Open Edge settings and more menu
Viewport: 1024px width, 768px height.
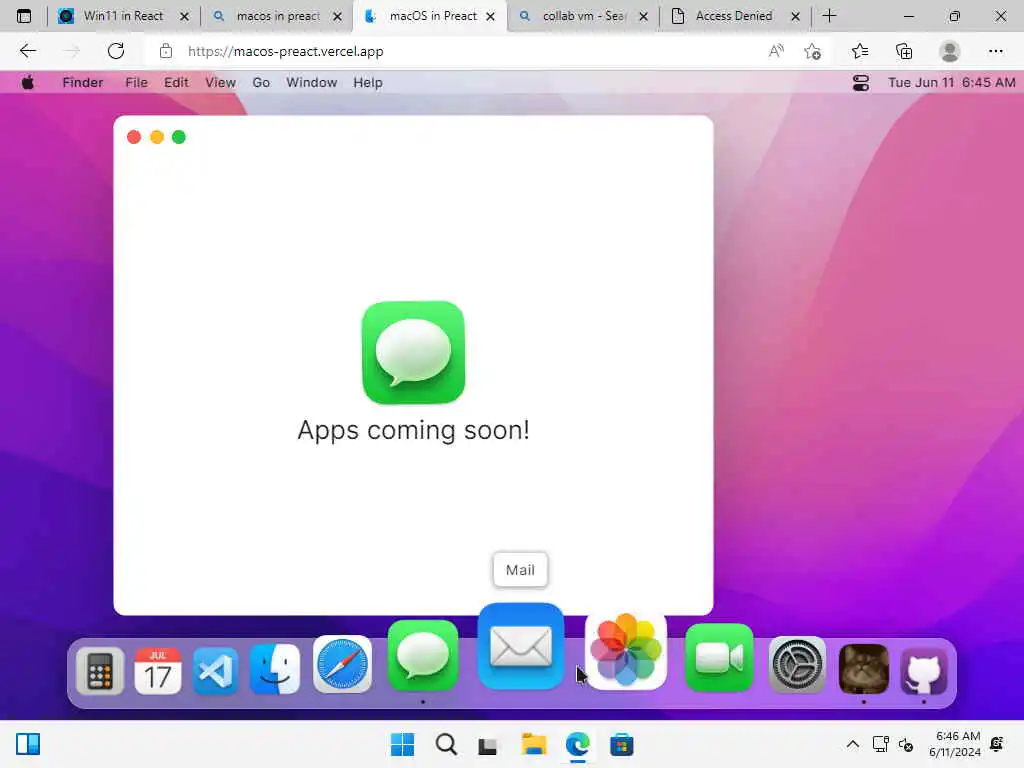pyautogui.click(x=995, y=51)
